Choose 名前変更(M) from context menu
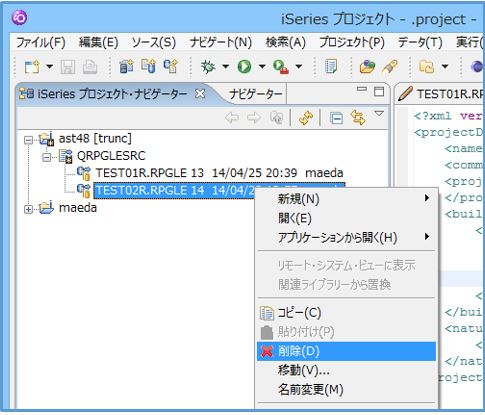This screenshot has width=485, height=415. pyautogui.click(x=347, y=389)
